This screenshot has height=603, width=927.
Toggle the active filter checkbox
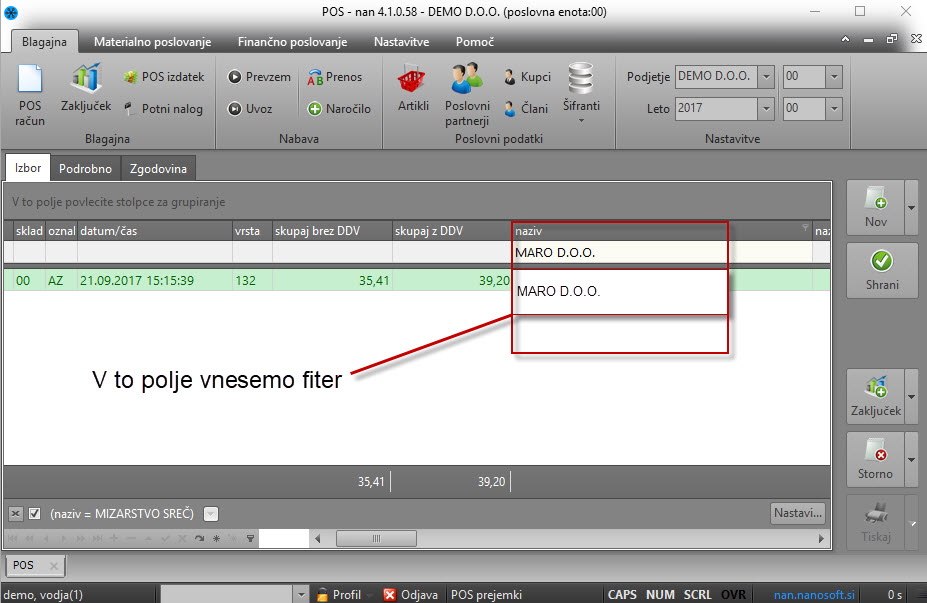[x=34, y=514]
